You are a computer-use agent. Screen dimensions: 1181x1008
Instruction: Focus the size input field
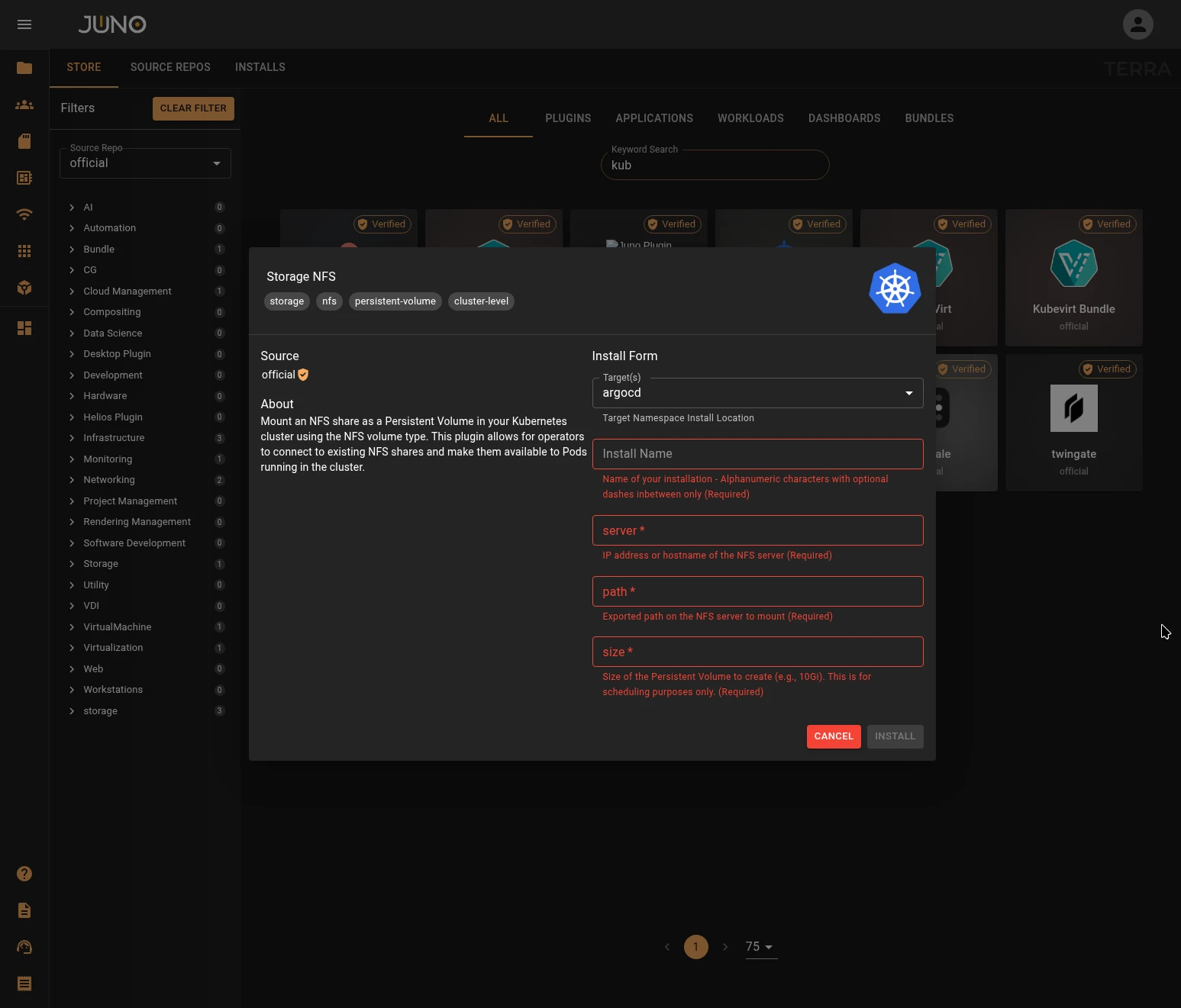click(757, 652)
